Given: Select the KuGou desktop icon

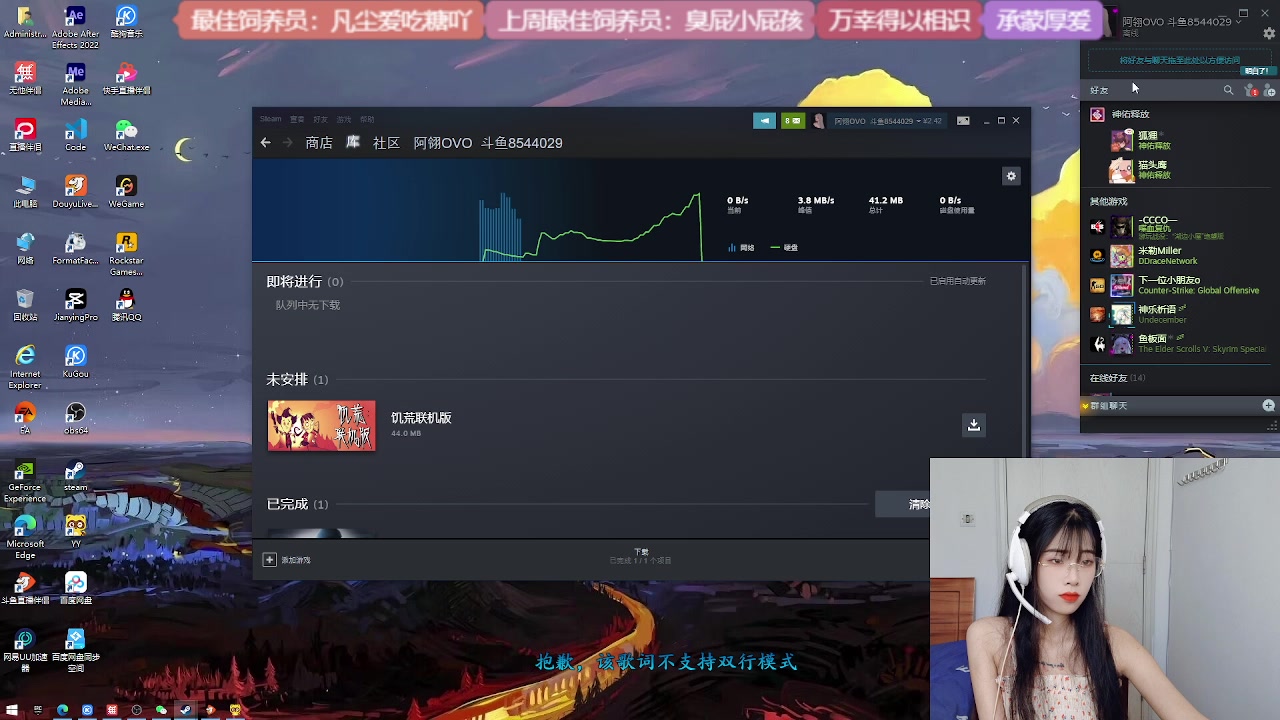Looking at the screenshot, I should pos(75,362).
